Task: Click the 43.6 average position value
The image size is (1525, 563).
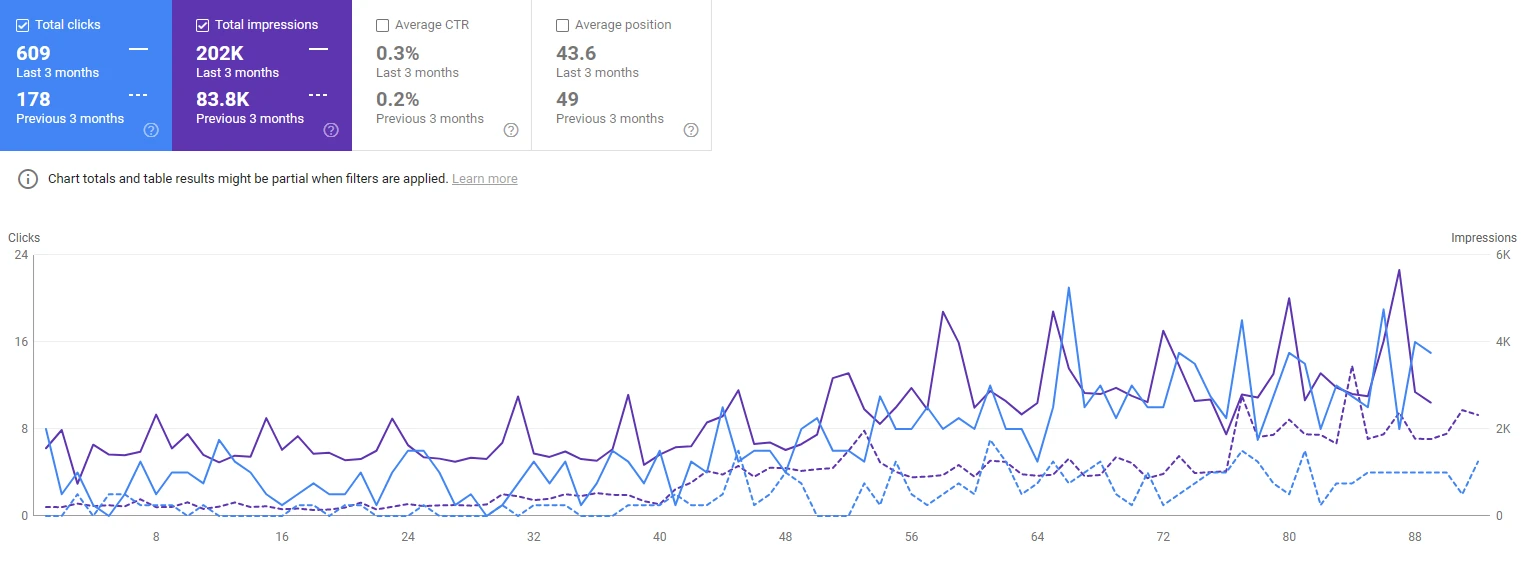Action: [576, 53]
